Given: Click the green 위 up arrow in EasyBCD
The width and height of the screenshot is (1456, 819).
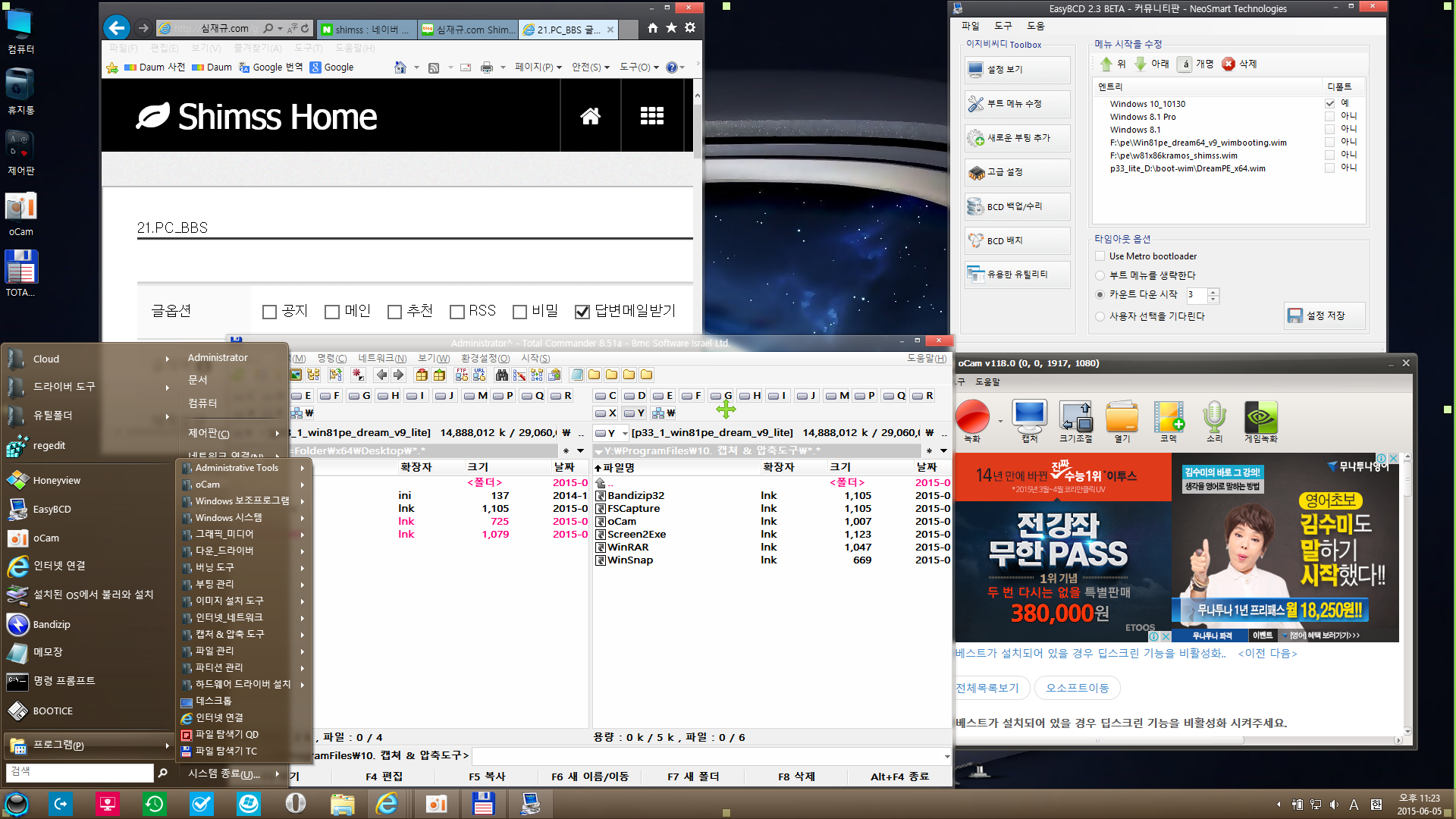Looking at the screenshot, I should pos(1106,64).
